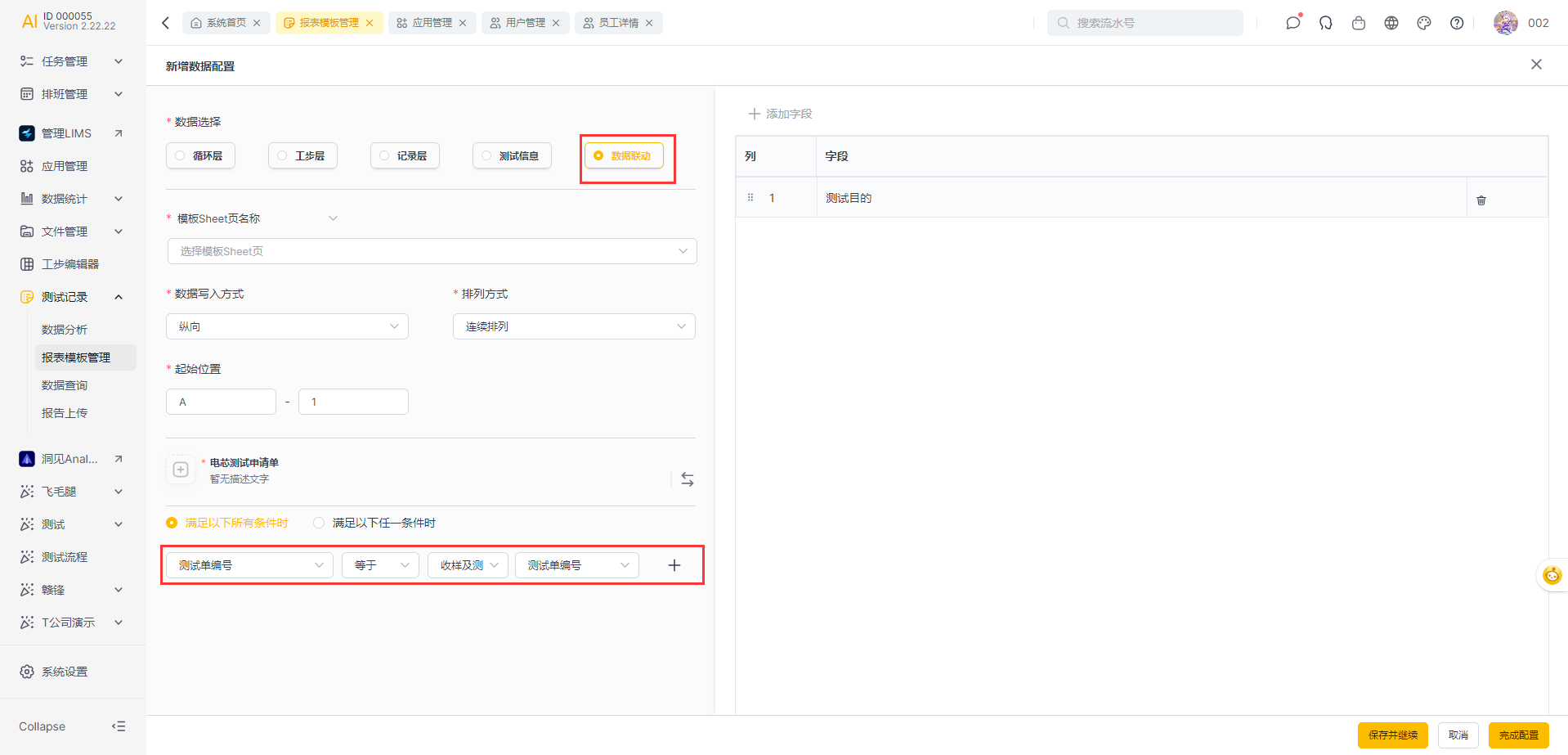
Task: Open the right-side 测试单编号 value dropdown
Action: (x=577, y=565)
